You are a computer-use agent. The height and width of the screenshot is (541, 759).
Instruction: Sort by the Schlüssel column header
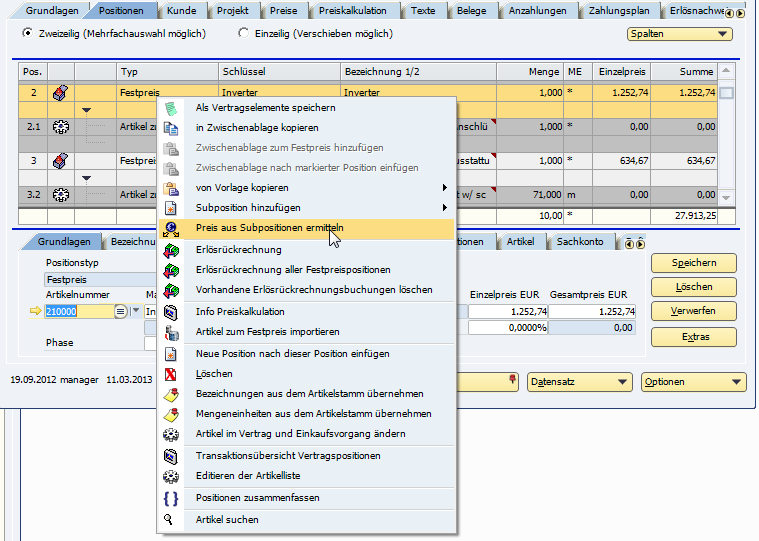coord(279,72)
